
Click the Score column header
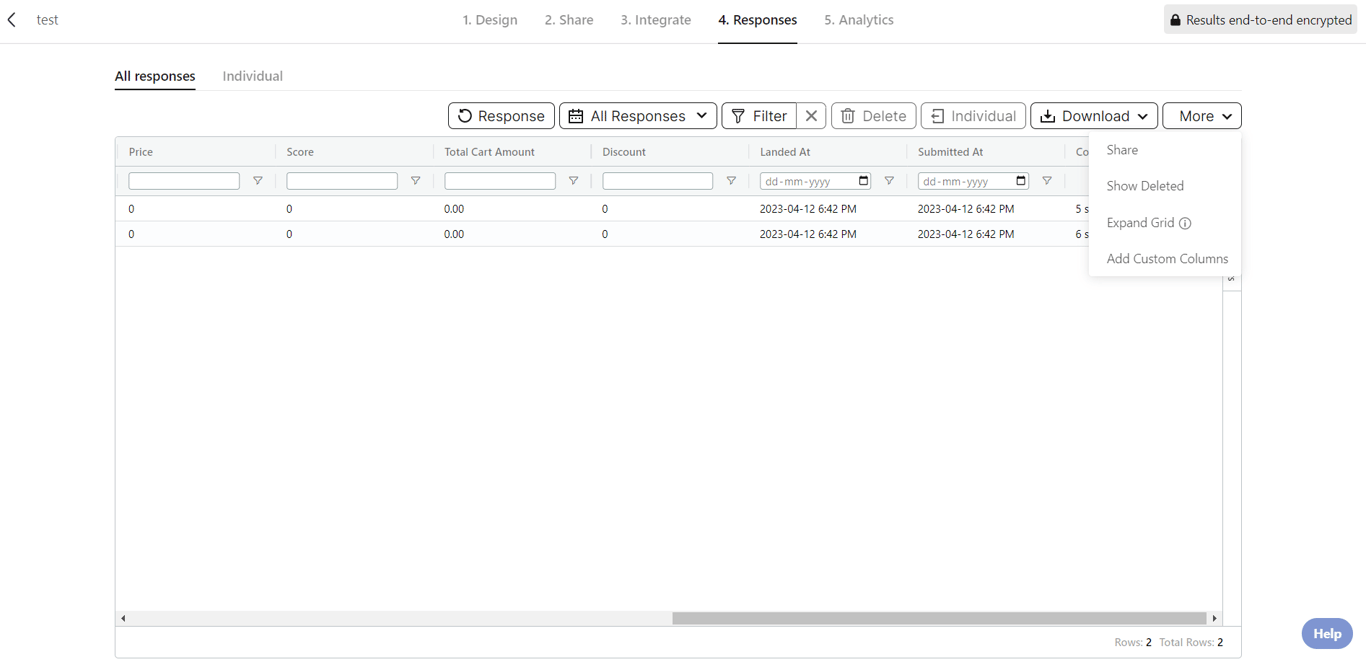click(x=300, y=152)
